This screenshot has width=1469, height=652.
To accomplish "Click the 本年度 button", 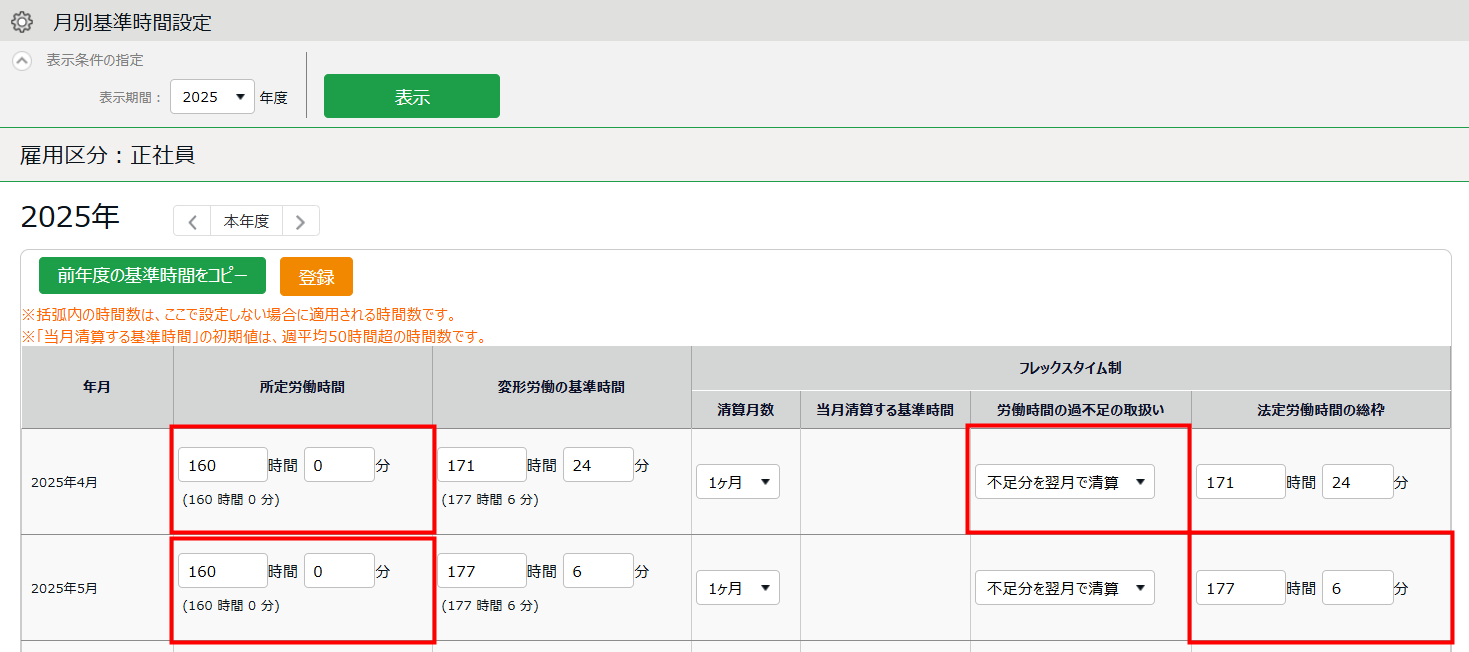I will point(246,221).
